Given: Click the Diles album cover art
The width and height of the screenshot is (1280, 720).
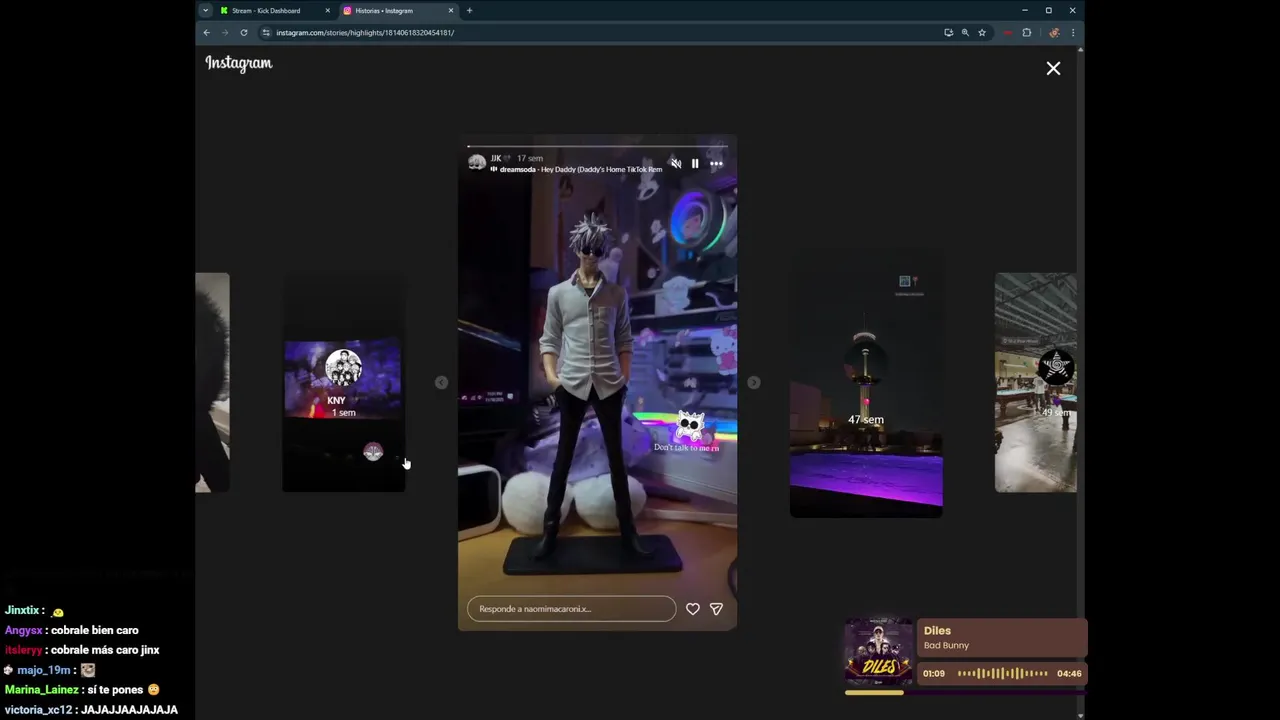Looking at the screenshot, I should (879, 651).
